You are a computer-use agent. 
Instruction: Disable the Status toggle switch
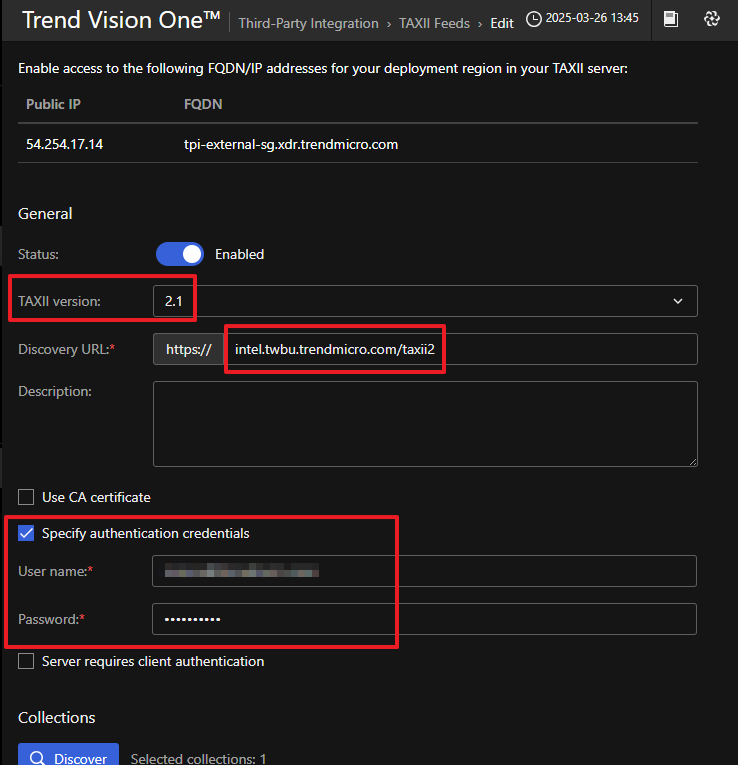pos(180,254)
